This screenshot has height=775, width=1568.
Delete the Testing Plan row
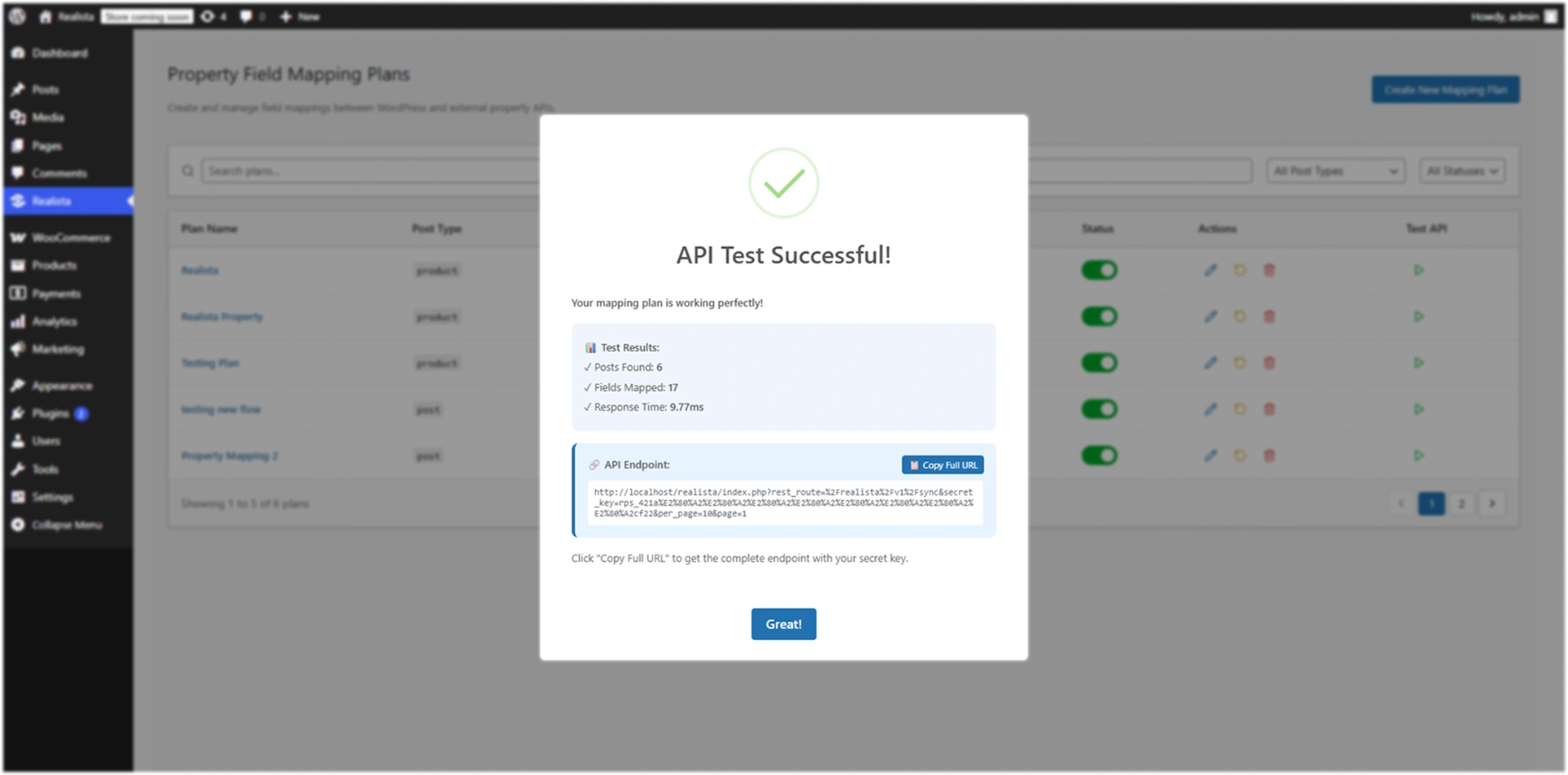click(x=1270, y=363)
